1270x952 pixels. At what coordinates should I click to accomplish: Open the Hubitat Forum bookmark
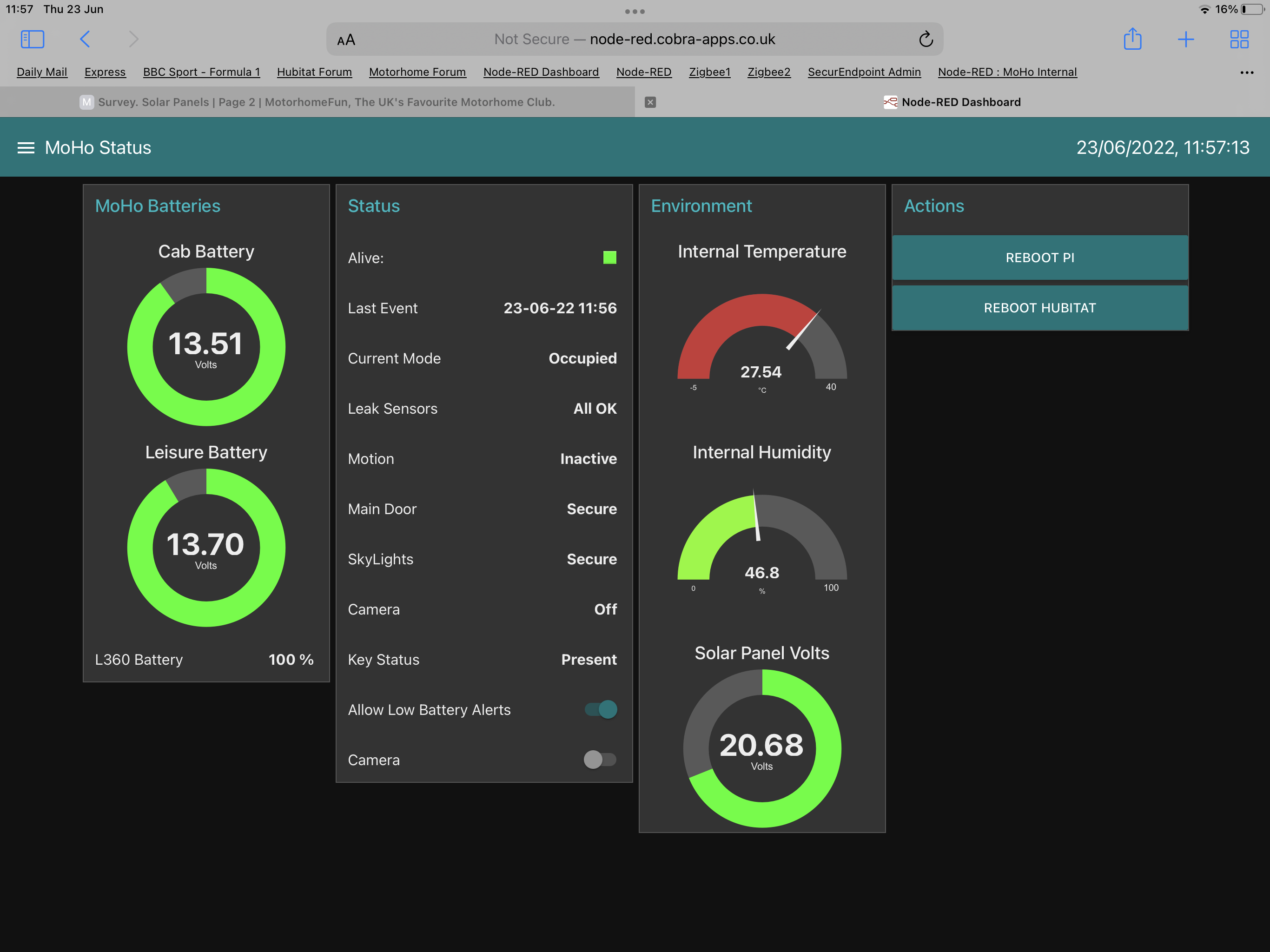coord(314,72)
